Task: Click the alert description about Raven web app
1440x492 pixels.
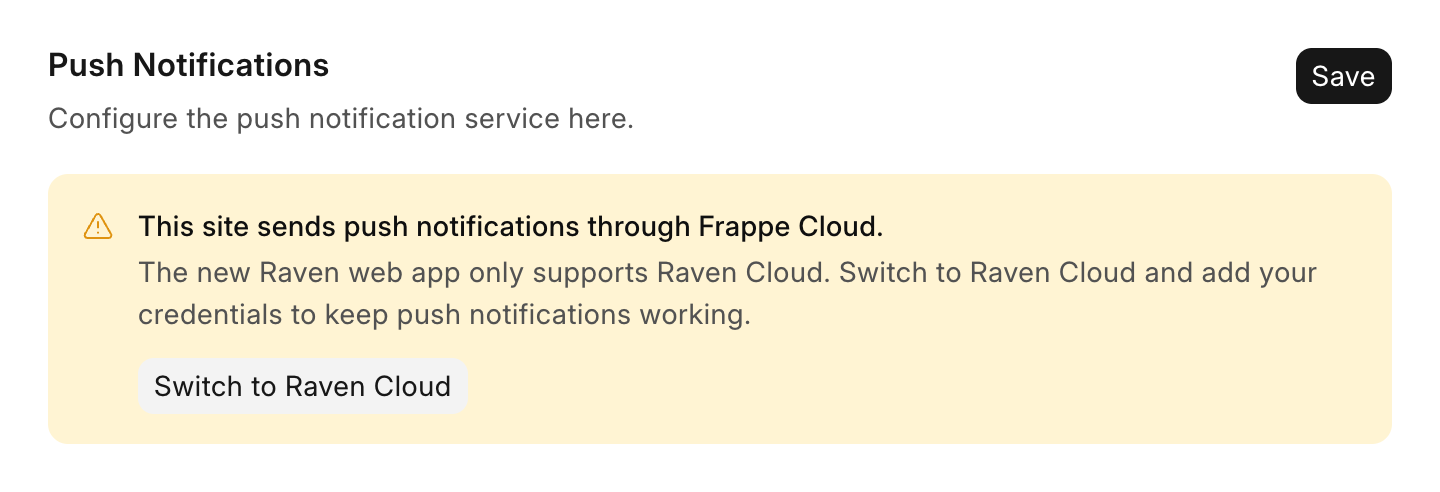Action: [x=727, y=294]
